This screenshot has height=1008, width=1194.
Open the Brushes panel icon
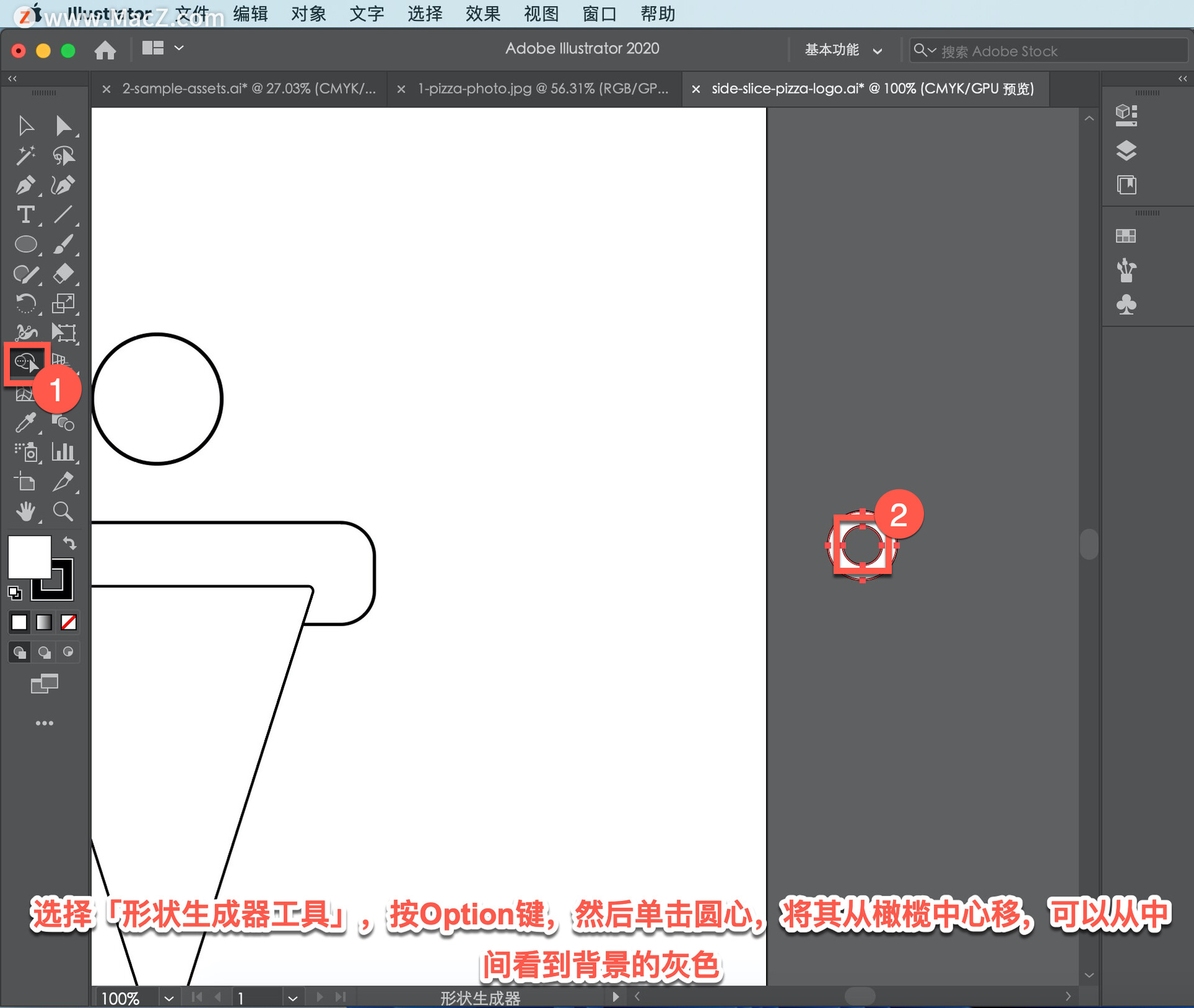tap(1126, 271)
